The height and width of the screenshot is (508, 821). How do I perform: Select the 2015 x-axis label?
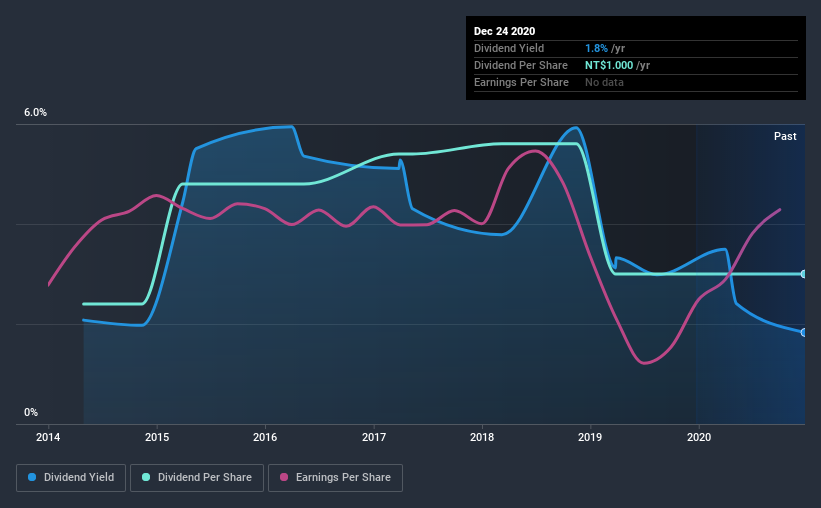(x=157, y=437)
